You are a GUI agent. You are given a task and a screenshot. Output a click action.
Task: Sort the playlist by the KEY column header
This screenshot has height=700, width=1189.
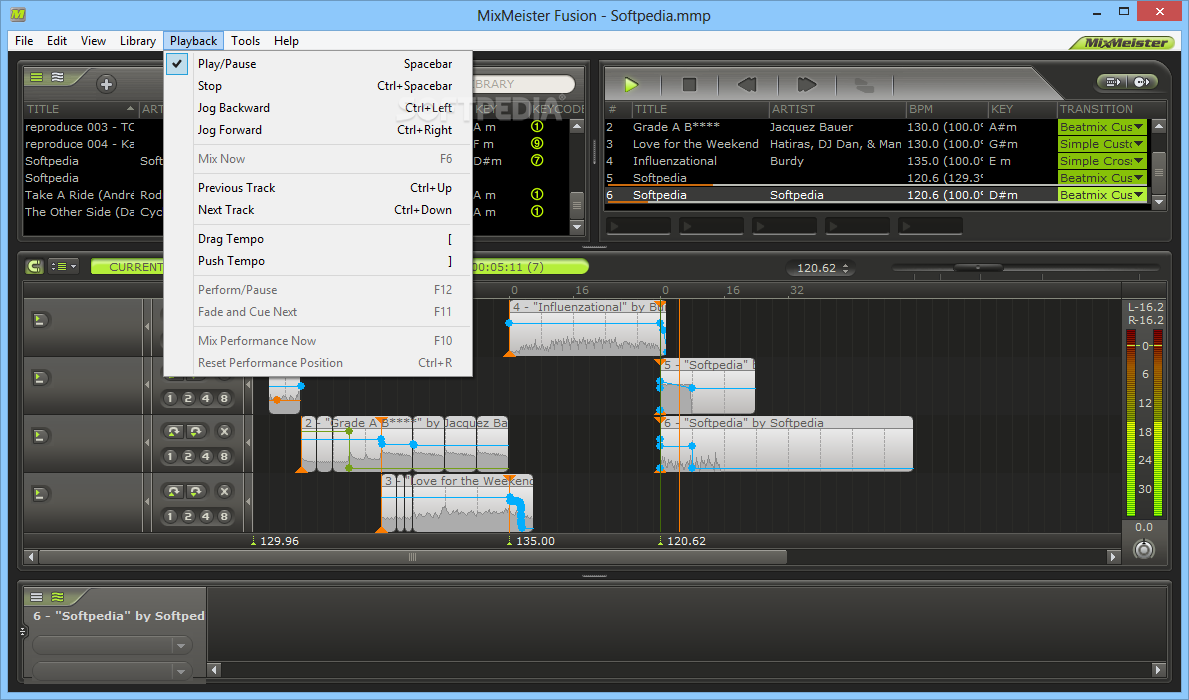point(1022,109)
